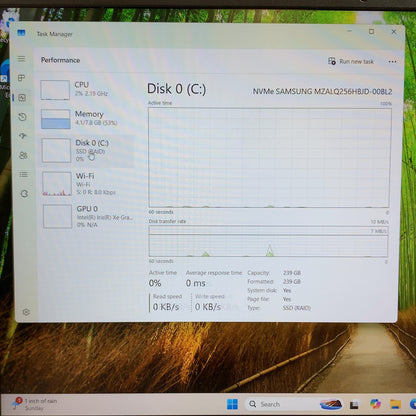
Task: Open File Explorer from the taskbar
Action: tap(395, 404)
